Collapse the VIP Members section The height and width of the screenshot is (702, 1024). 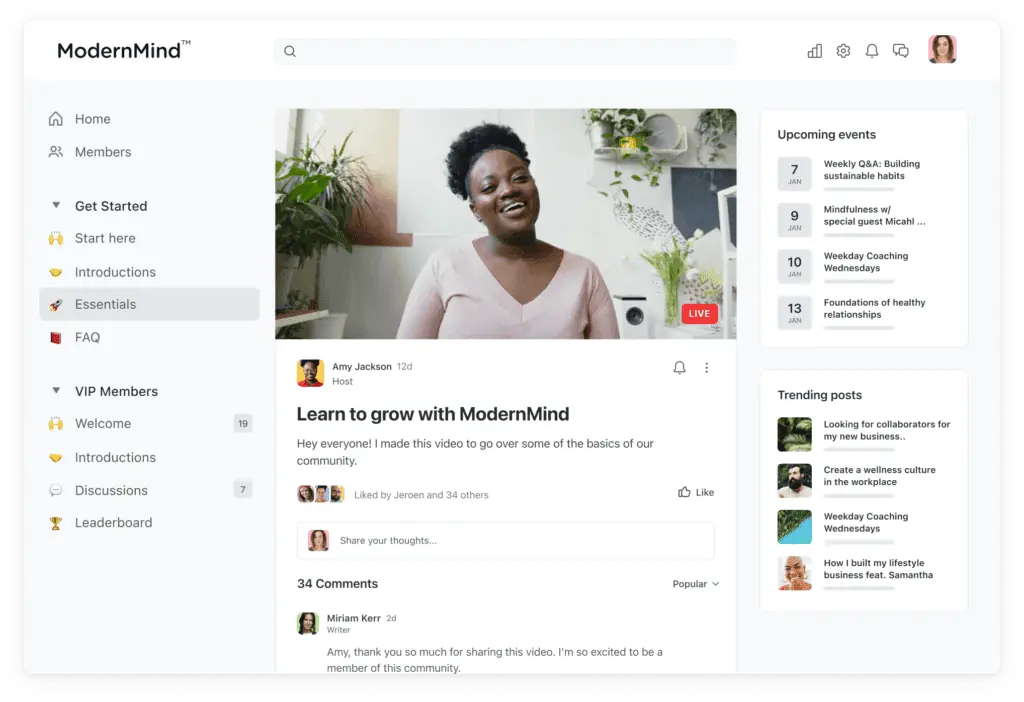coord(56,391)
